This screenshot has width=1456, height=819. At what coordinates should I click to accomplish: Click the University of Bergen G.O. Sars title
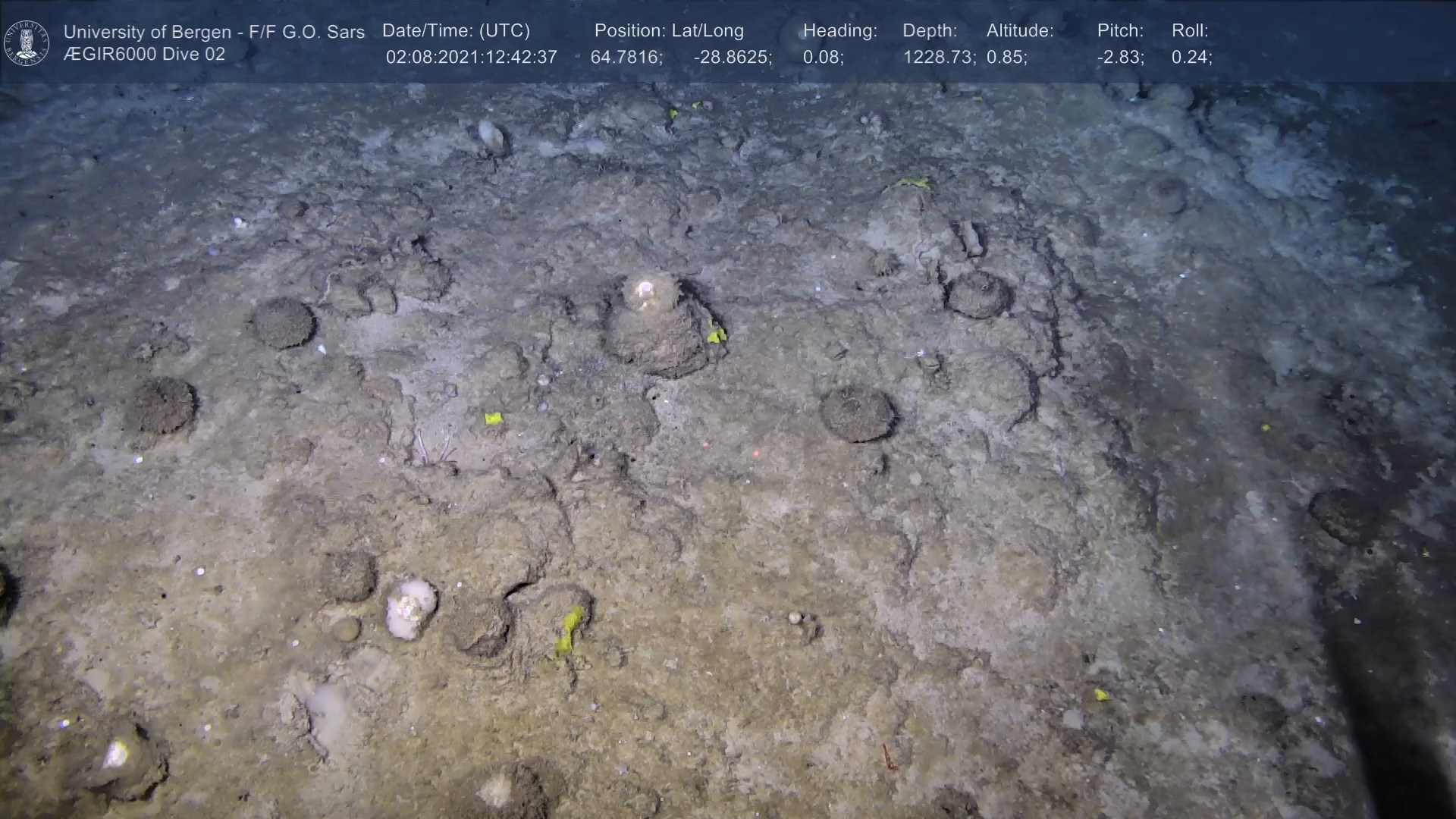214,32
